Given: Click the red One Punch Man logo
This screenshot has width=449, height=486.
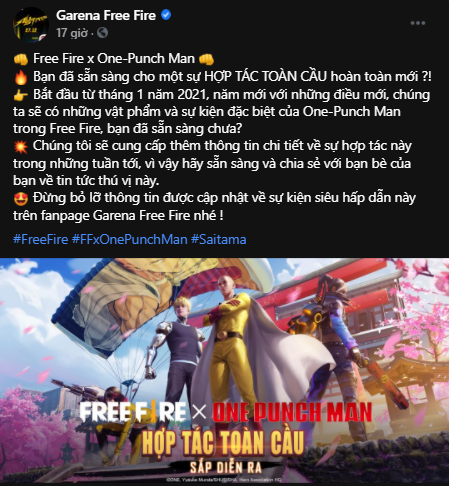Looking at the screenshot, I should (292, 412).
